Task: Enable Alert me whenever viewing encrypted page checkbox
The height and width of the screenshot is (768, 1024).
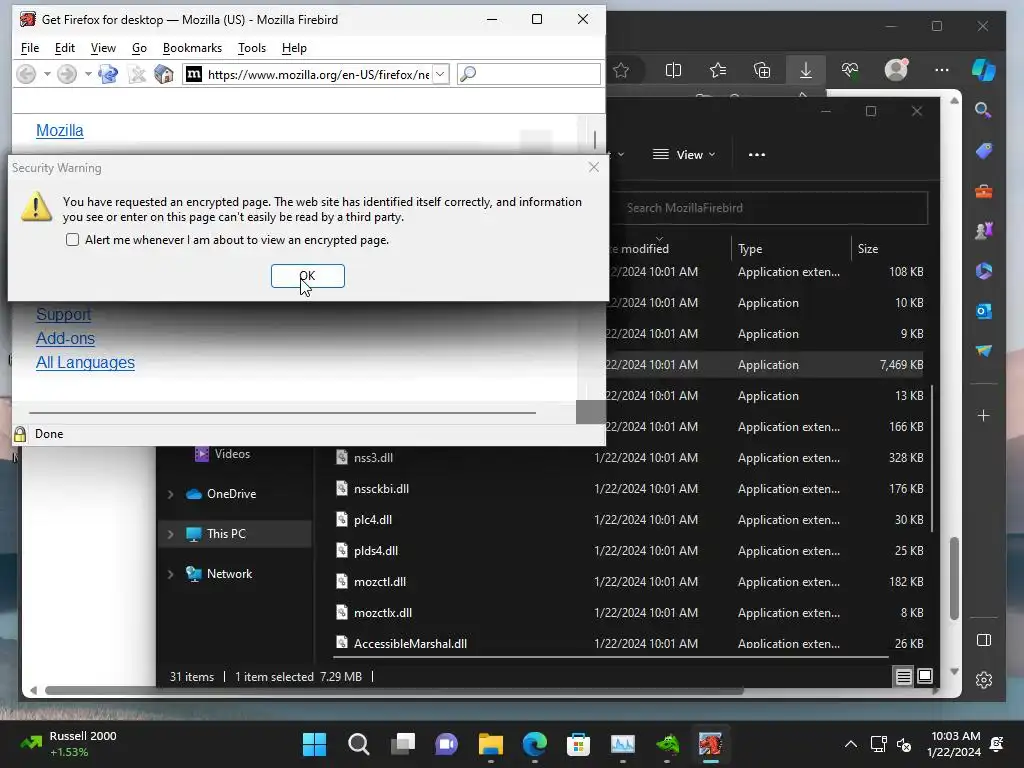Action: [72, 240]
